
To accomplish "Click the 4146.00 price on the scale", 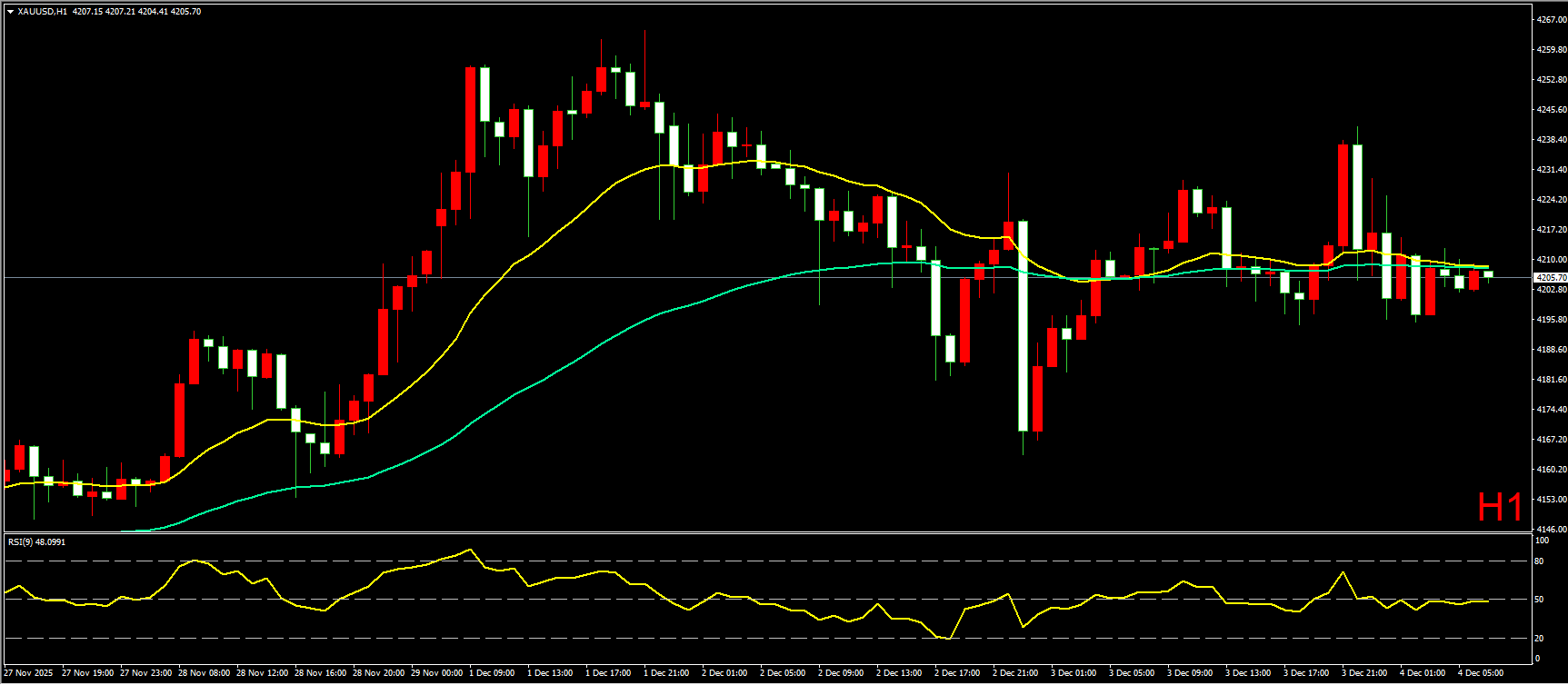I will 1550,529.
